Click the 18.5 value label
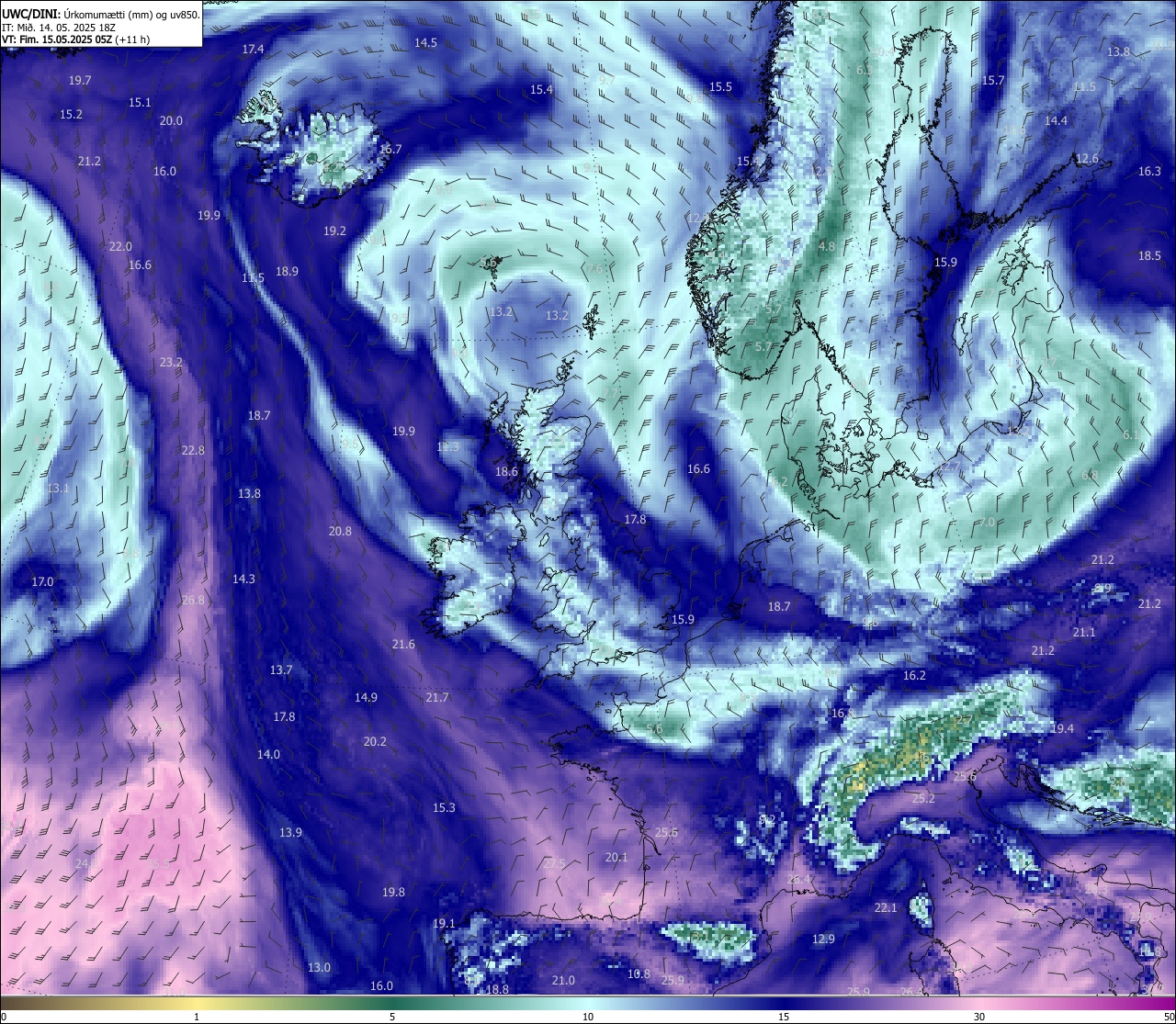The image size is (1176, 1024). click(x=1149, y=256)
